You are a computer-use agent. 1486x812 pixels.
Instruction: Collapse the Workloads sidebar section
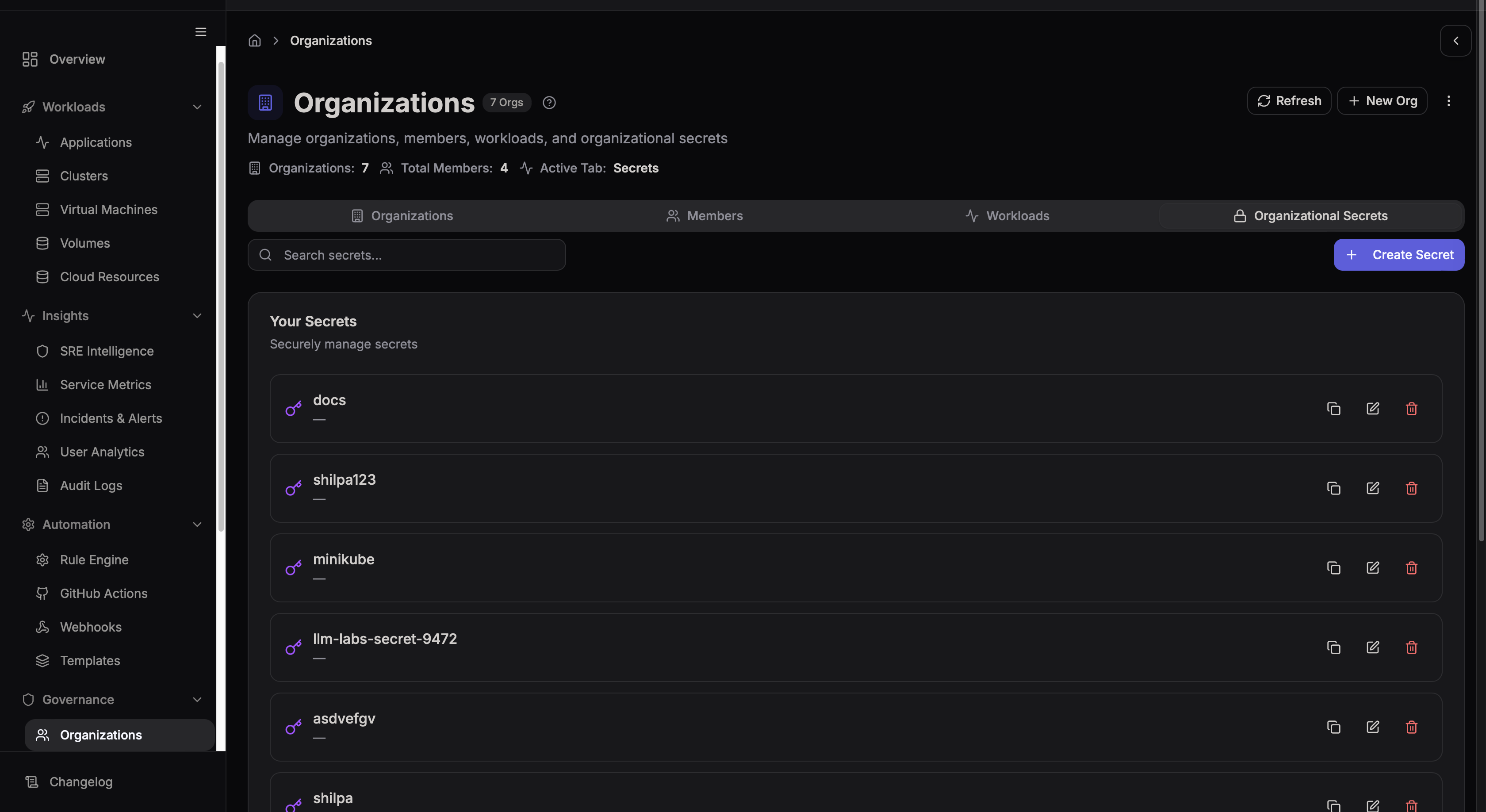[197, 107]
